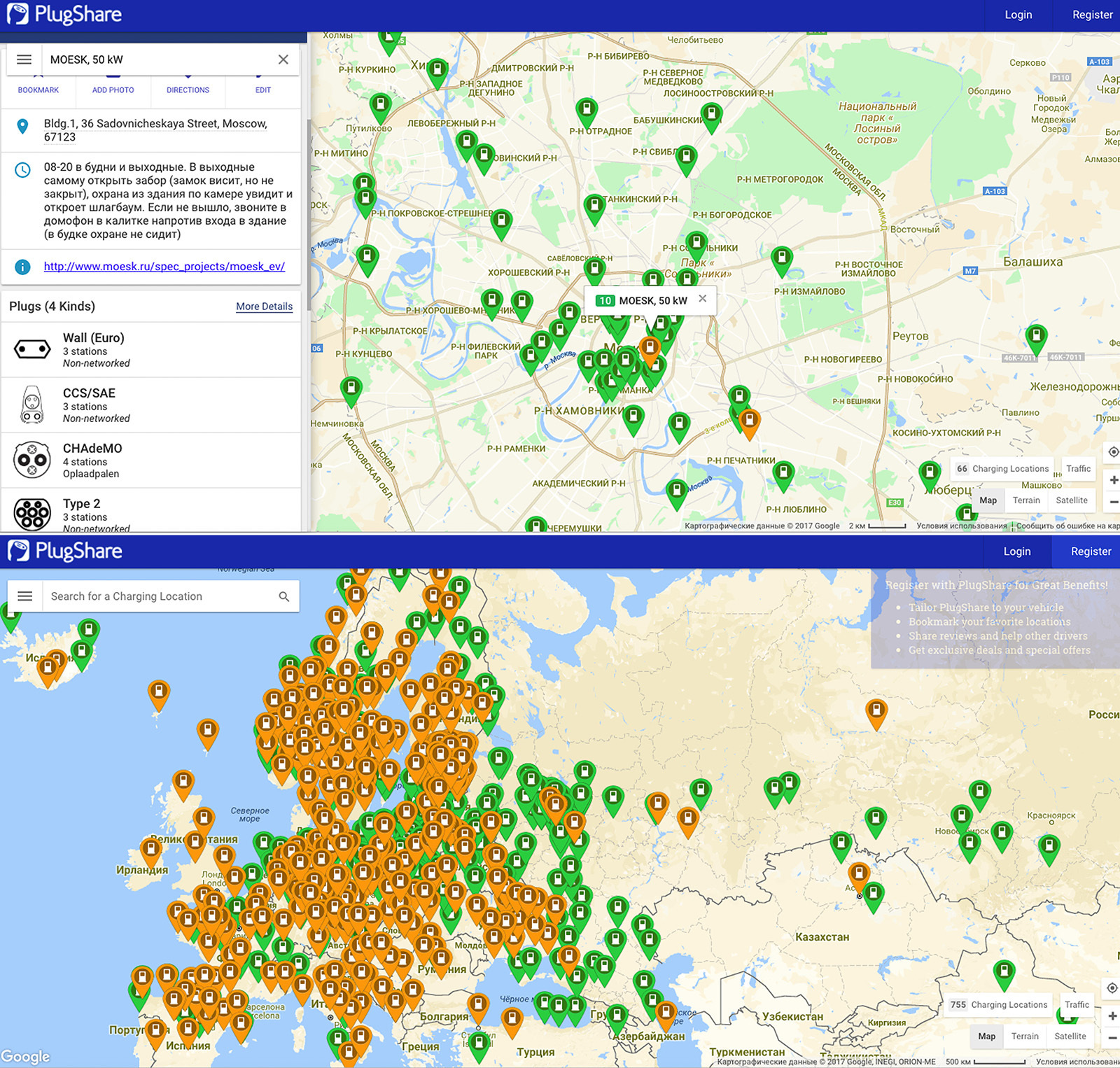The height and width of the screenshot is (1068, 1120).
Task: Click magnifier search icon in lower bar
Action: pos(283,596)
